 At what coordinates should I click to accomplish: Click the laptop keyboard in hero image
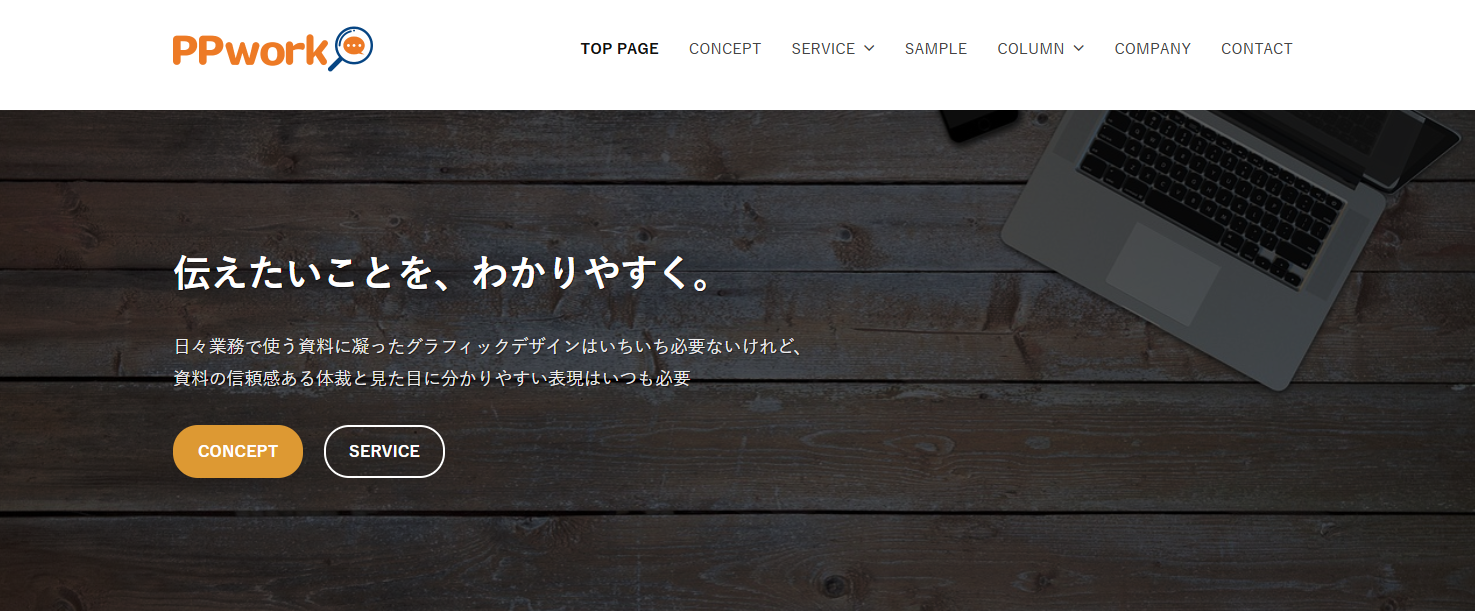coord(1220,190)
